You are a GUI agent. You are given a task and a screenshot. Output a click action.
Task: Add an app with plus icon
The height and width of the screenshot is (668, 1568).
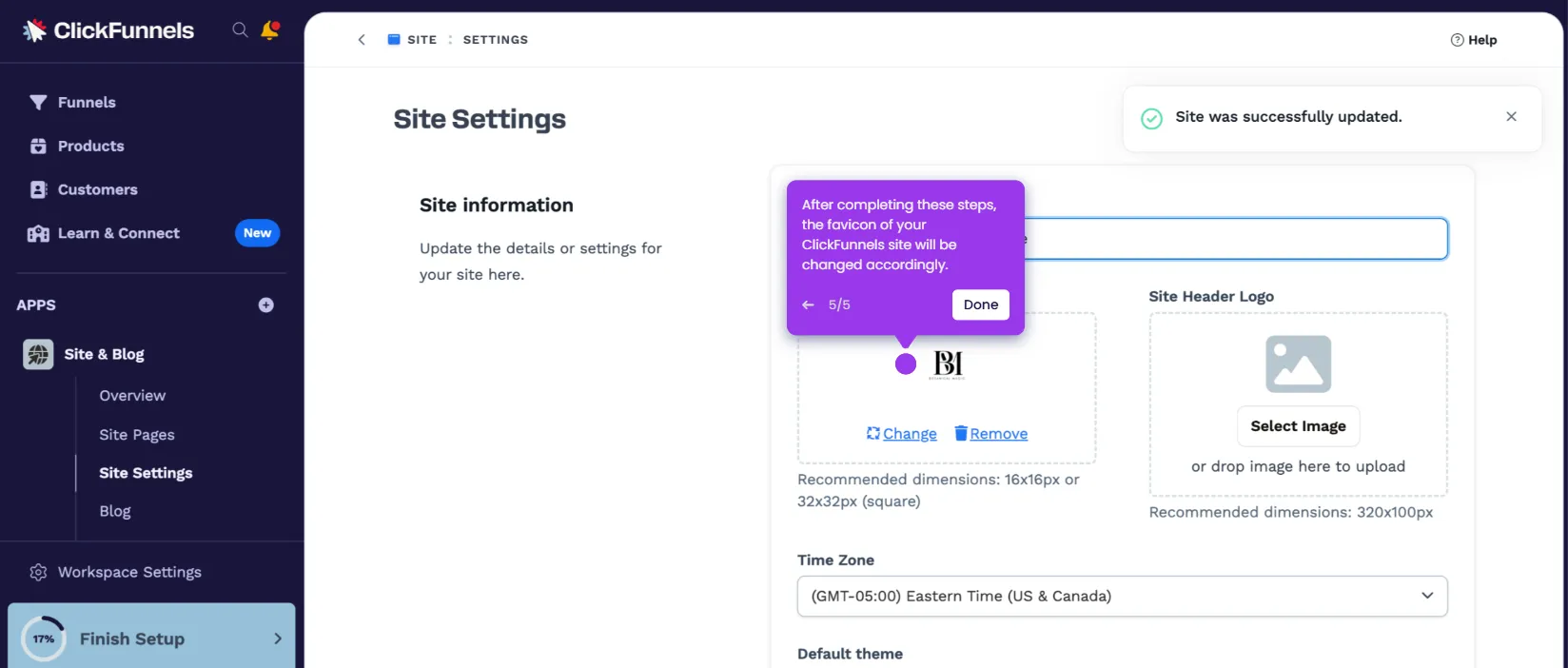(266, 305)
